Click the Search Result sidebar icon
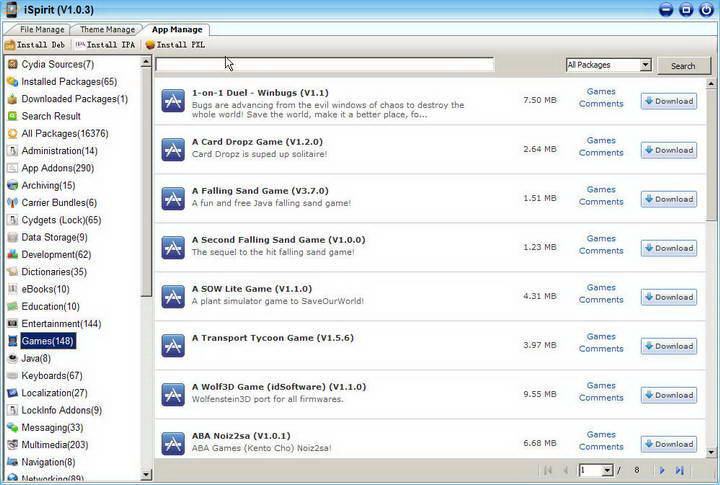Image resolution: width=720 pixels, height=485 pixels. coord(12,116)
